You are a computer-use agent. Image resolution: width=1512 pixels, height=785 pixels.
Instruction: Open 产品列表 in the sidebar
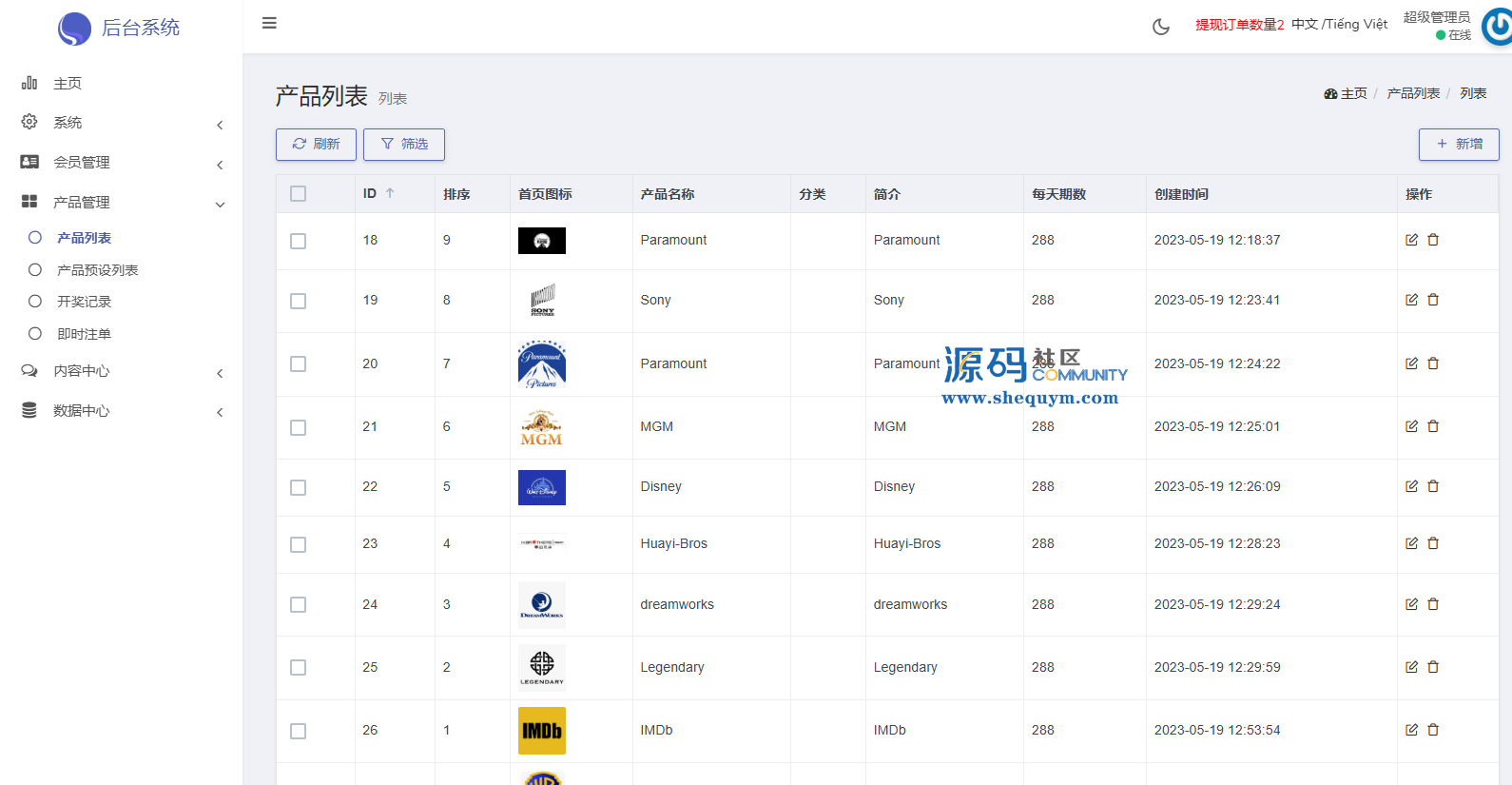click(x=84, y=238)
